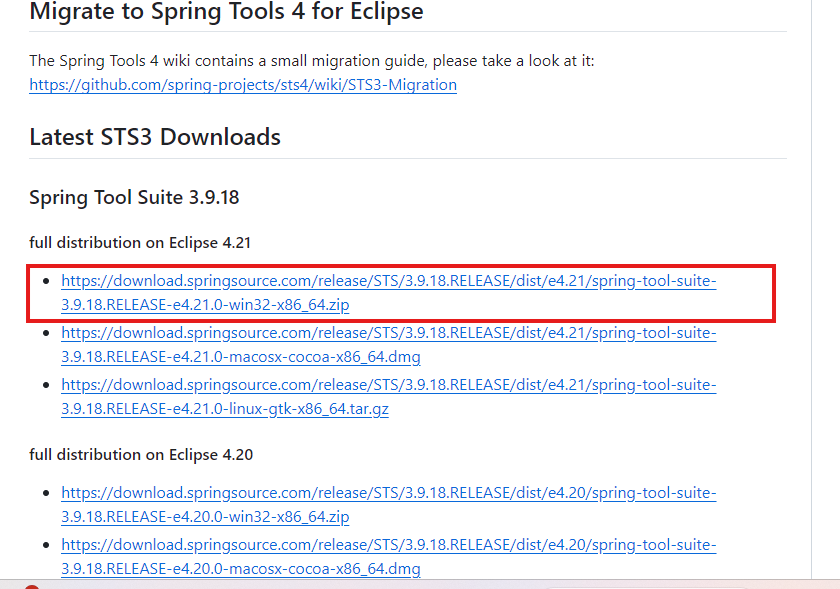Download the e4.21 macosx-cocoa-x86_64.dmg link
840x589 pixels.
[388, 345]
